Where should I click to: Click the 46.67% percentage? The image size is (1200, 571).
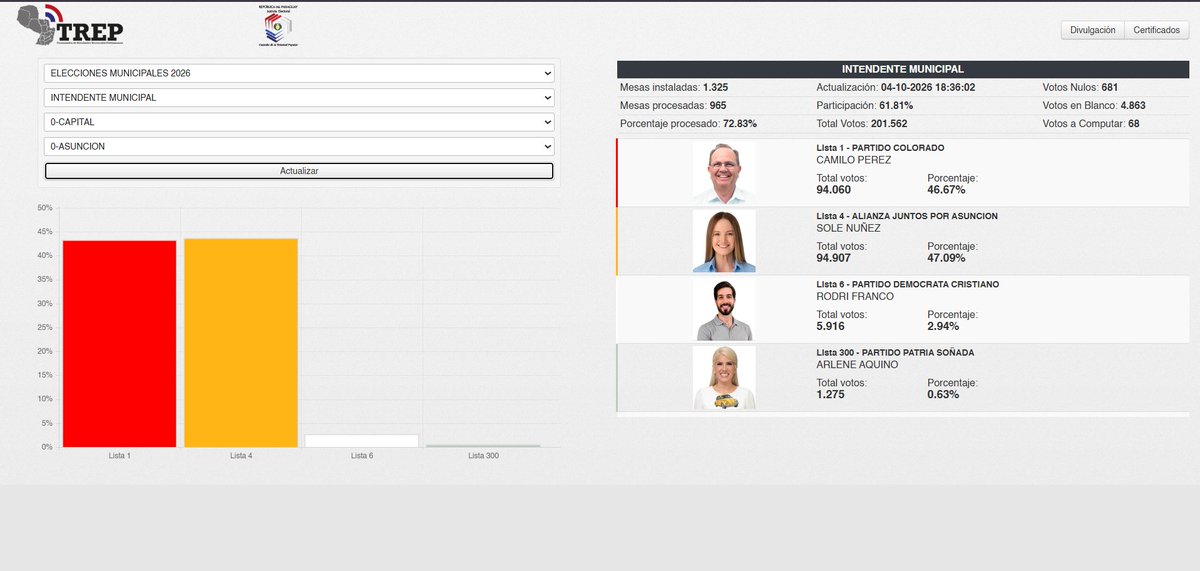tap(946, 189)
